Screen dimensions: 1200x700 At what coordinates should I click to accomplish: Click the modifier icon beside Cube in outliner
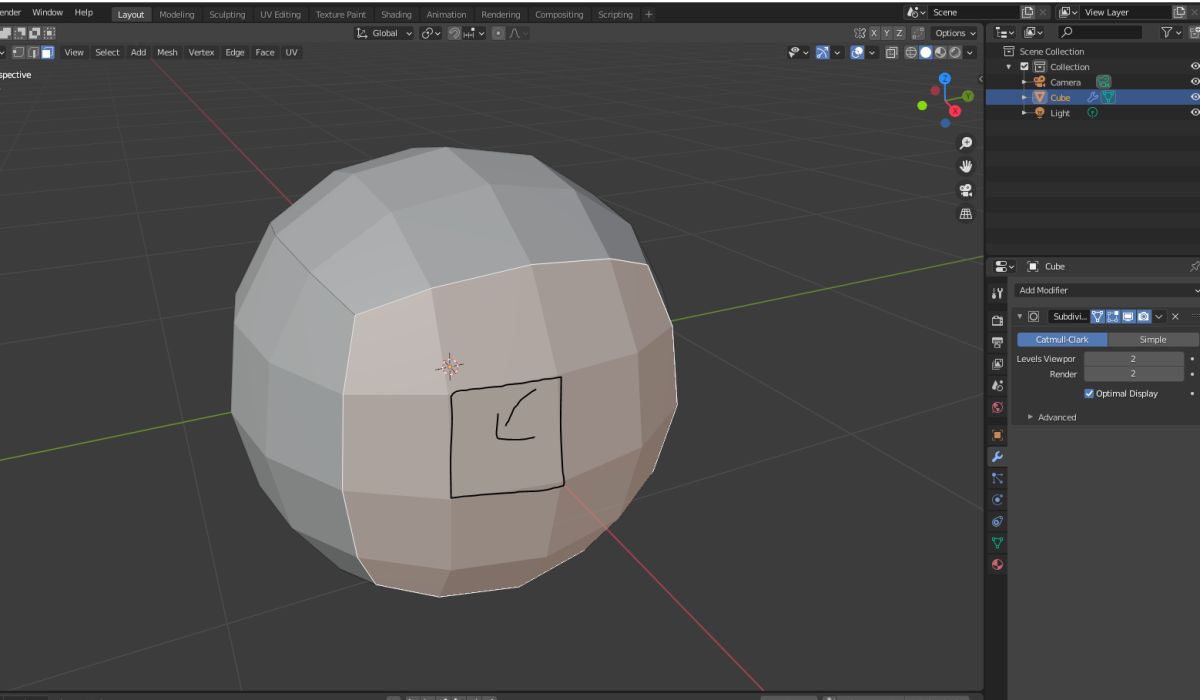(1093, 97)
